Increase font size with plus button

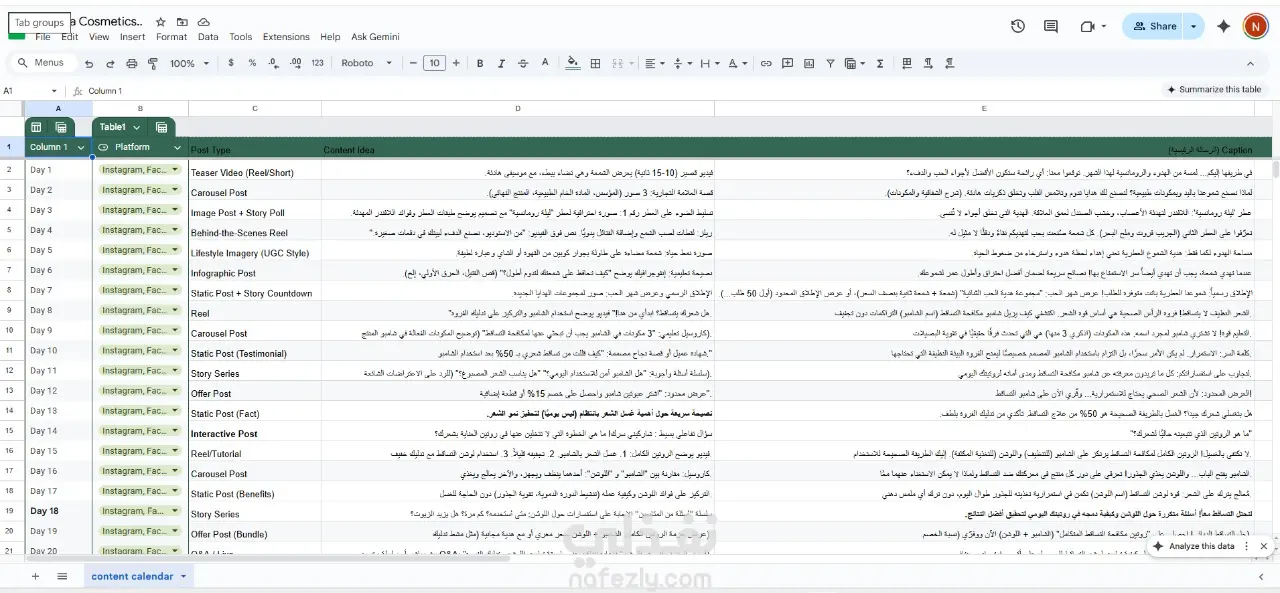coord(455,63)
